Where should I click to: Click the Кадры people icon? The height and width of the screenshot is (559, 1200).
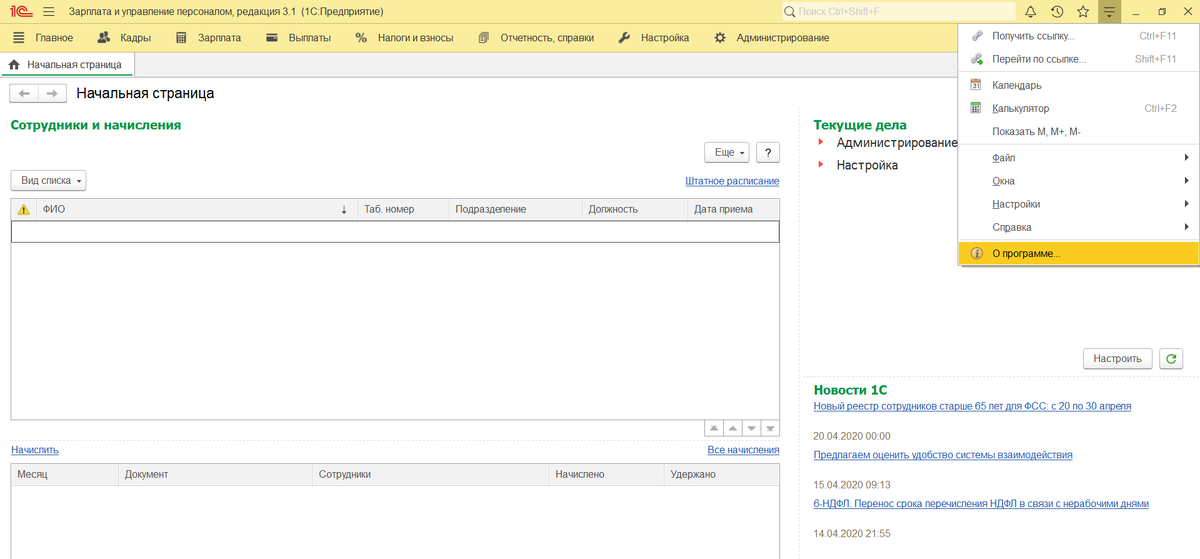click(105, 38)
